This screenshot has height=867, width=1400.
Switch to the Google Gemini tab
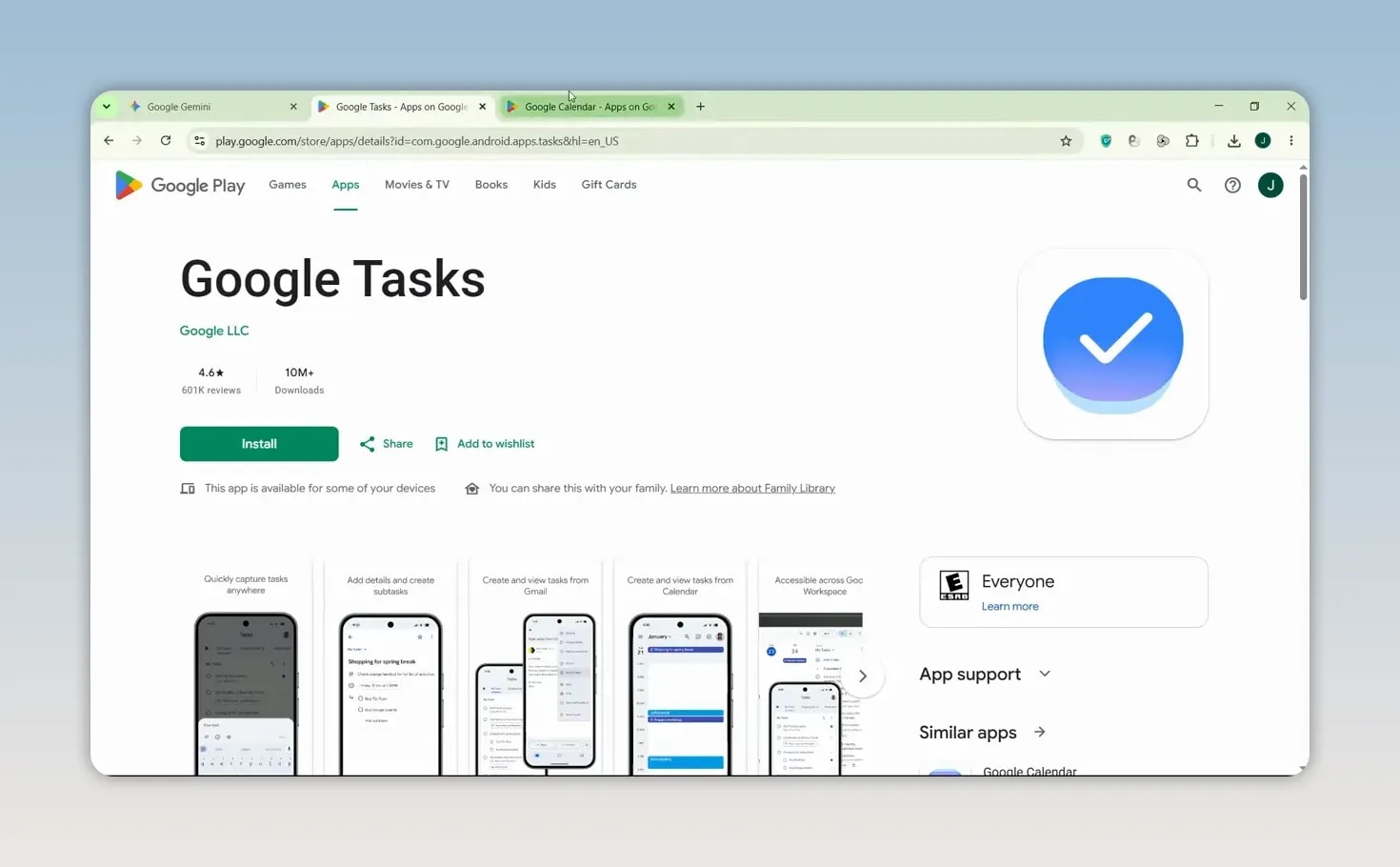coord(213,107)
